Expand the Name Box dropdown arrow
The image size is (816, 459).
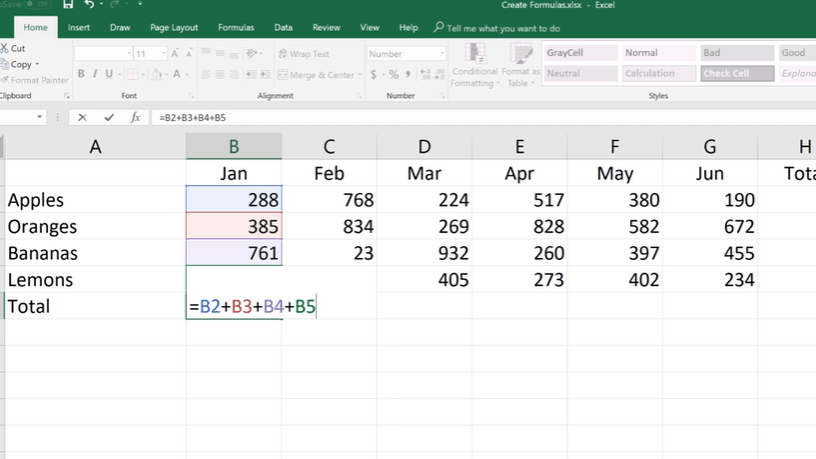click(40, 117)
